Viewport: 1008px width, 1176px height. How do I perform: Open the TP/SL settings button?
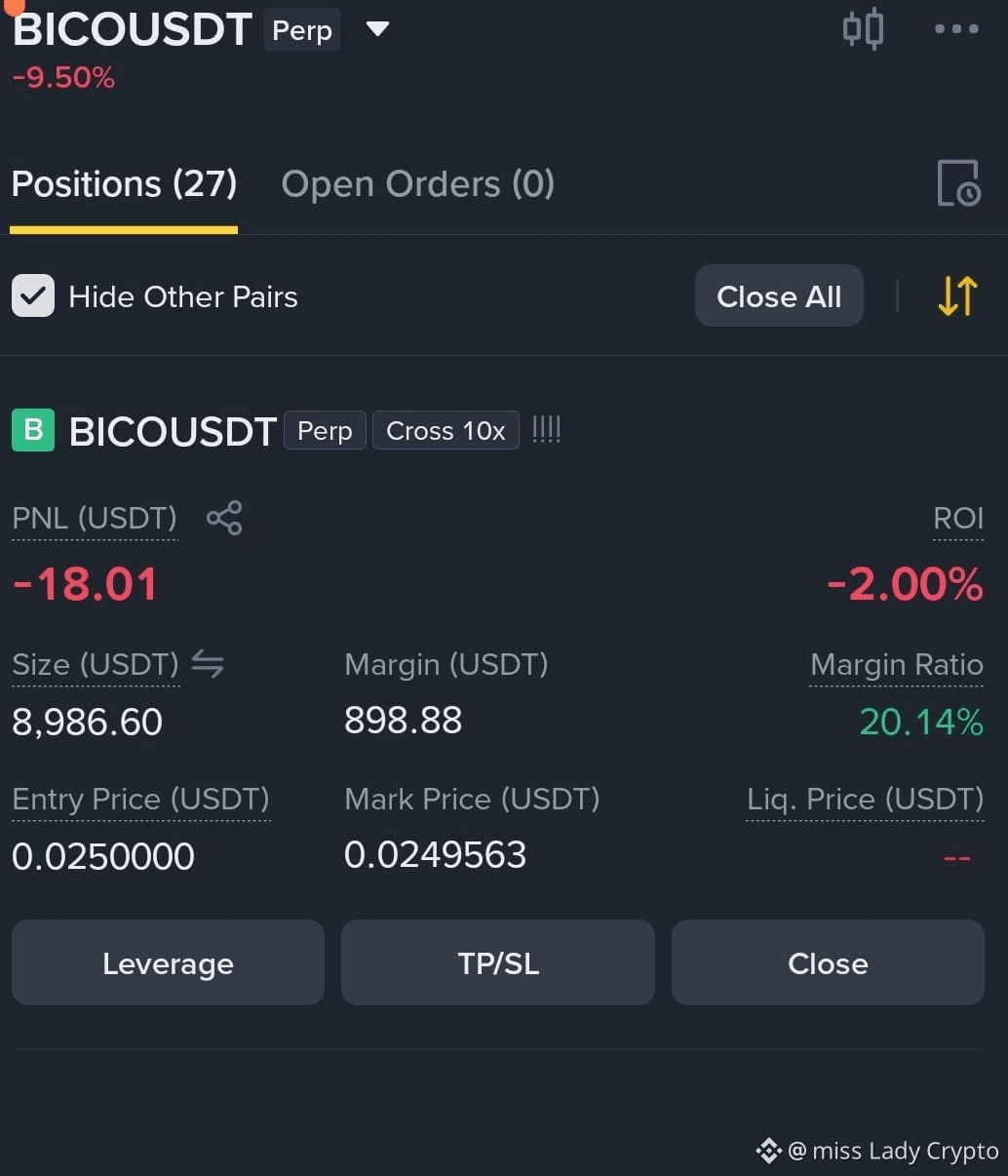498,962
